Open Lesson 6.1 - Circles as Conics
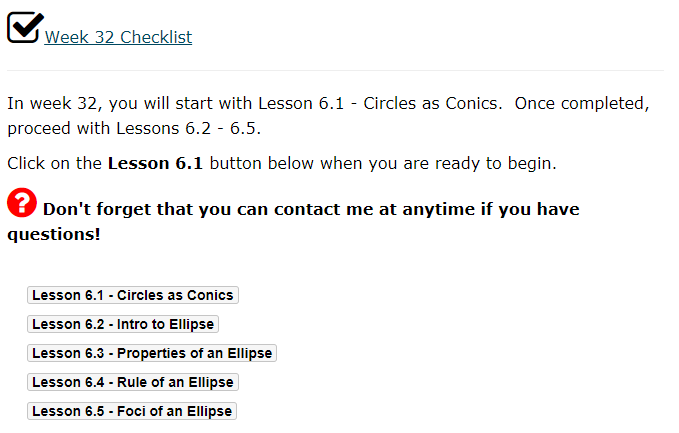 pyautogui.click(x=133, y=295)
